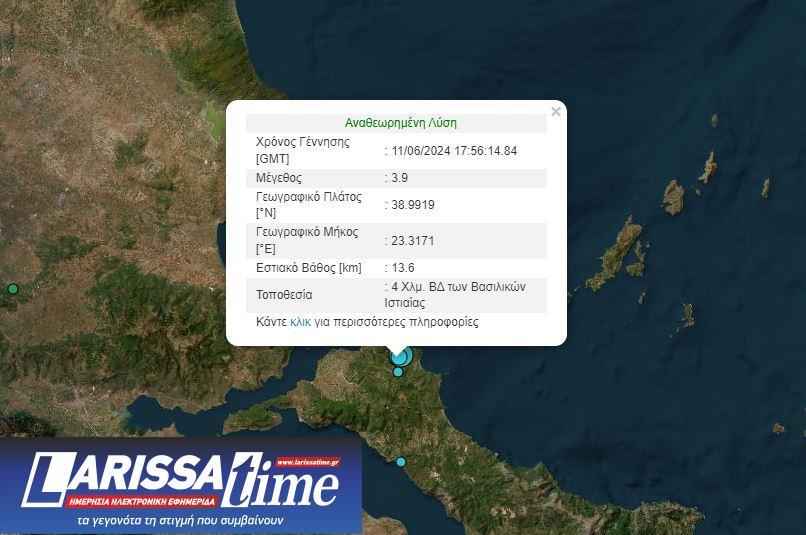Select the large cyan earthquake marker below popup
This screenshot has width=806, height=535.
(400, 356)
